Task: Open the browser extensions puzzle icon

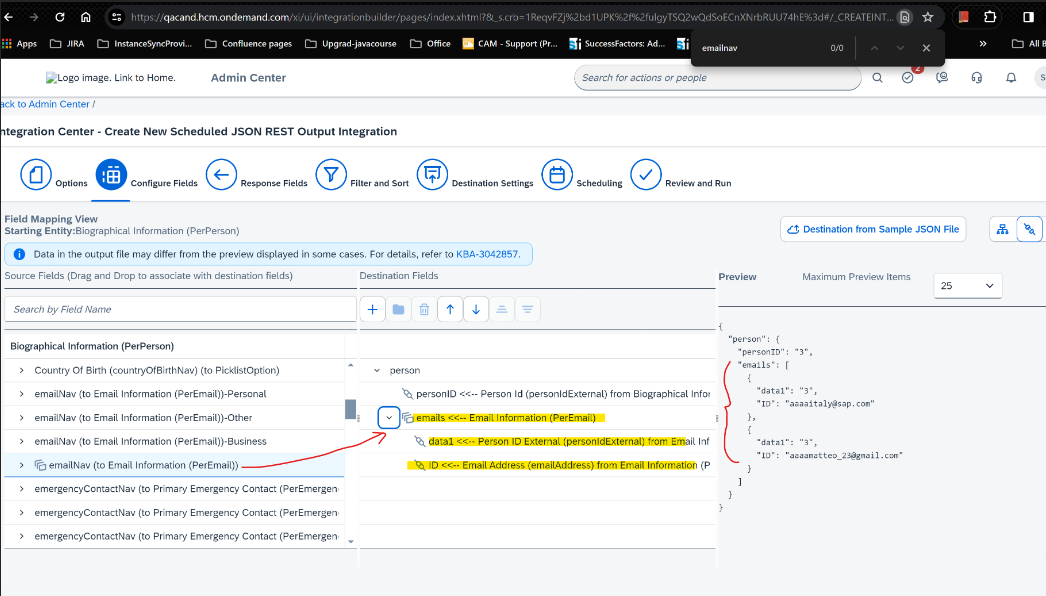Action: (x=990, y=17)
